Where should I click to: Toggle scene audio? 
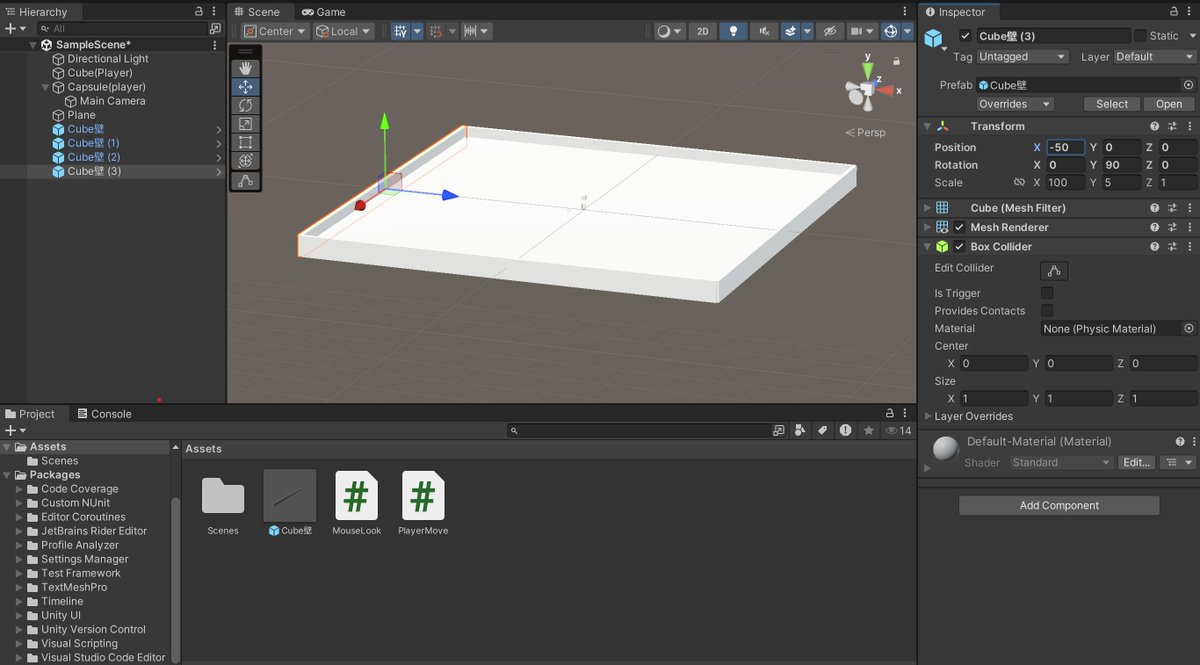[765, 31]
